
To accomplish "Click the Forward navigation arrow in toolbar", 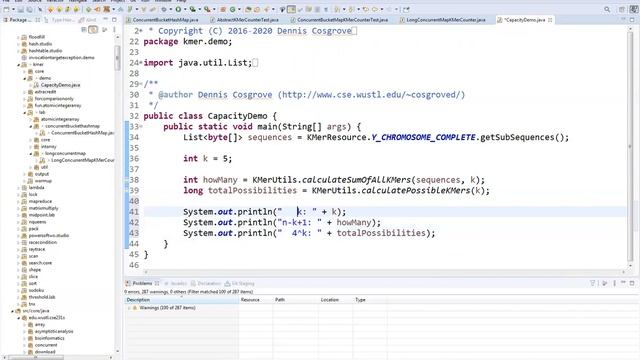I will click(389, 9).
